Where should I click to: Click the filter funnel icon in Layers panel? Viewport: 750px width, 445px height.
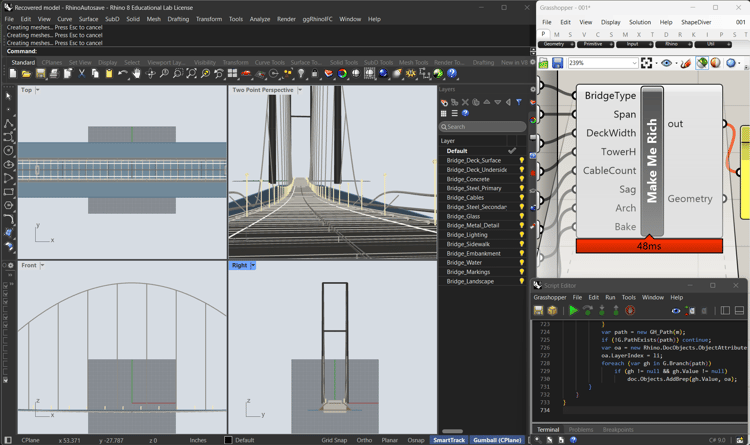[518, 102]
